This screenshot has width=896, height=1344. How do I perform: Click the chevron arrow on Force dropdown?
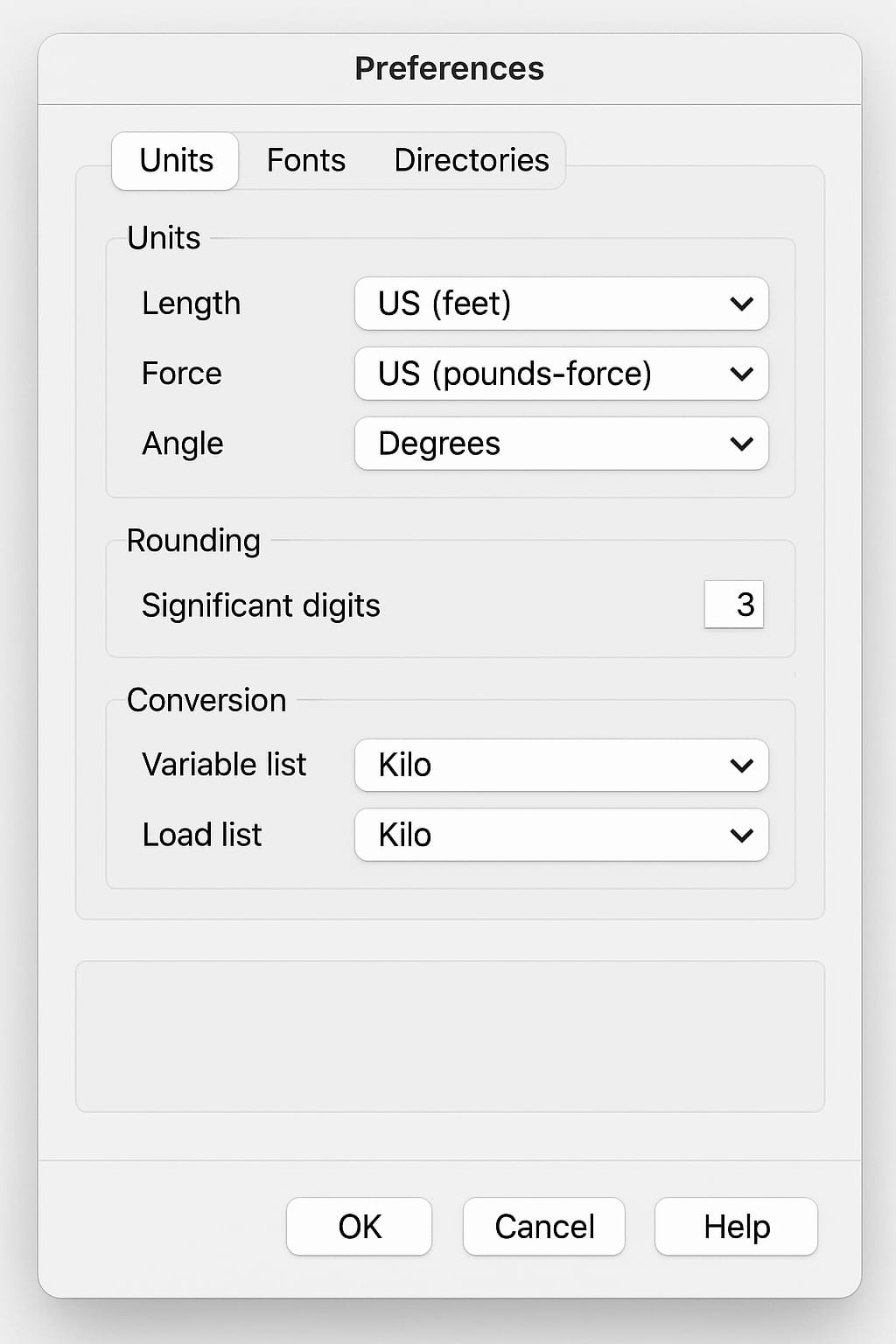pyautogui.click(x=741, y=374)
